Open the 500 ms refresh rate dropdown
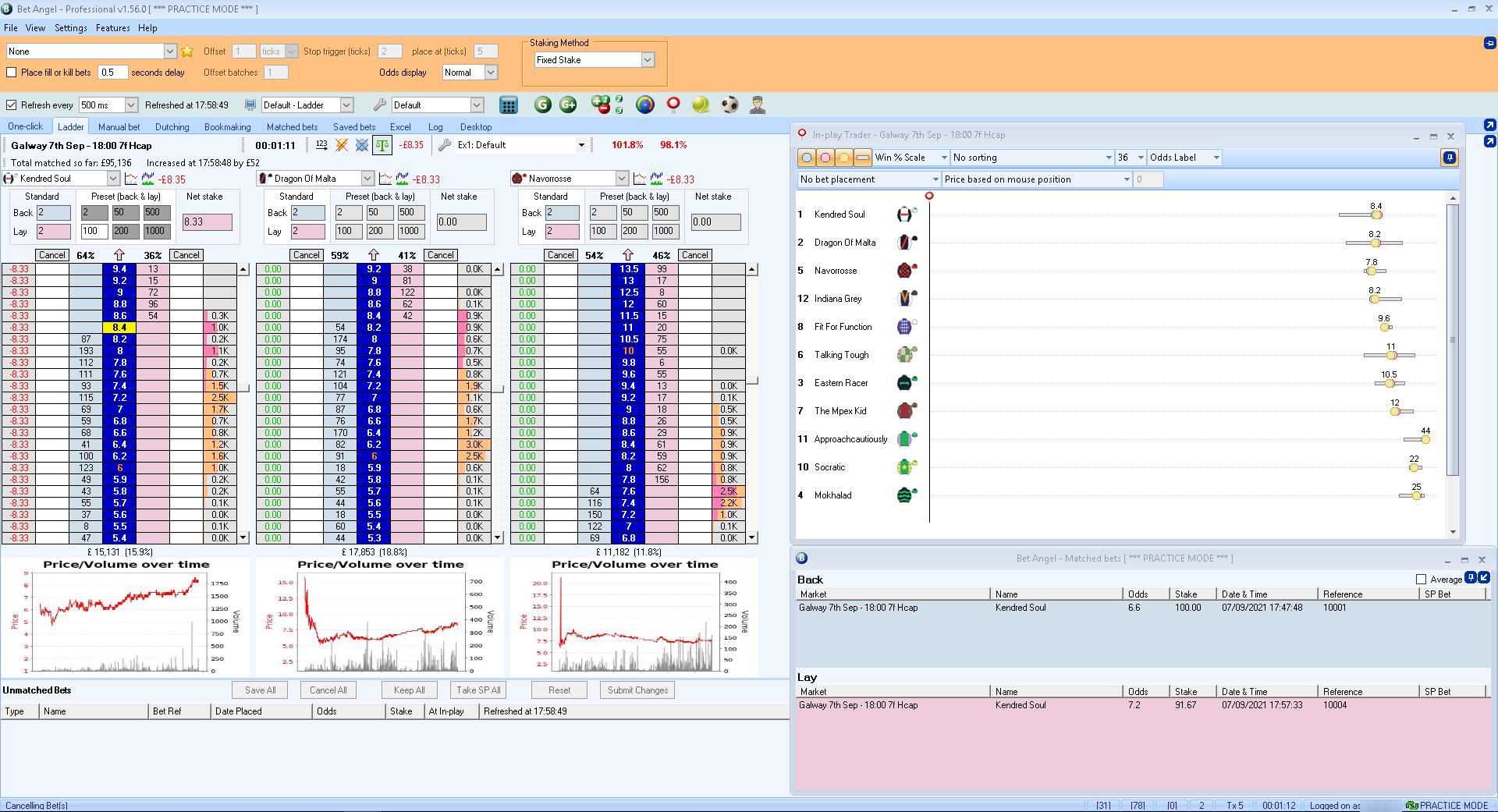The image size is (1498, 812). pyautogui.click(x=131, y=105)
